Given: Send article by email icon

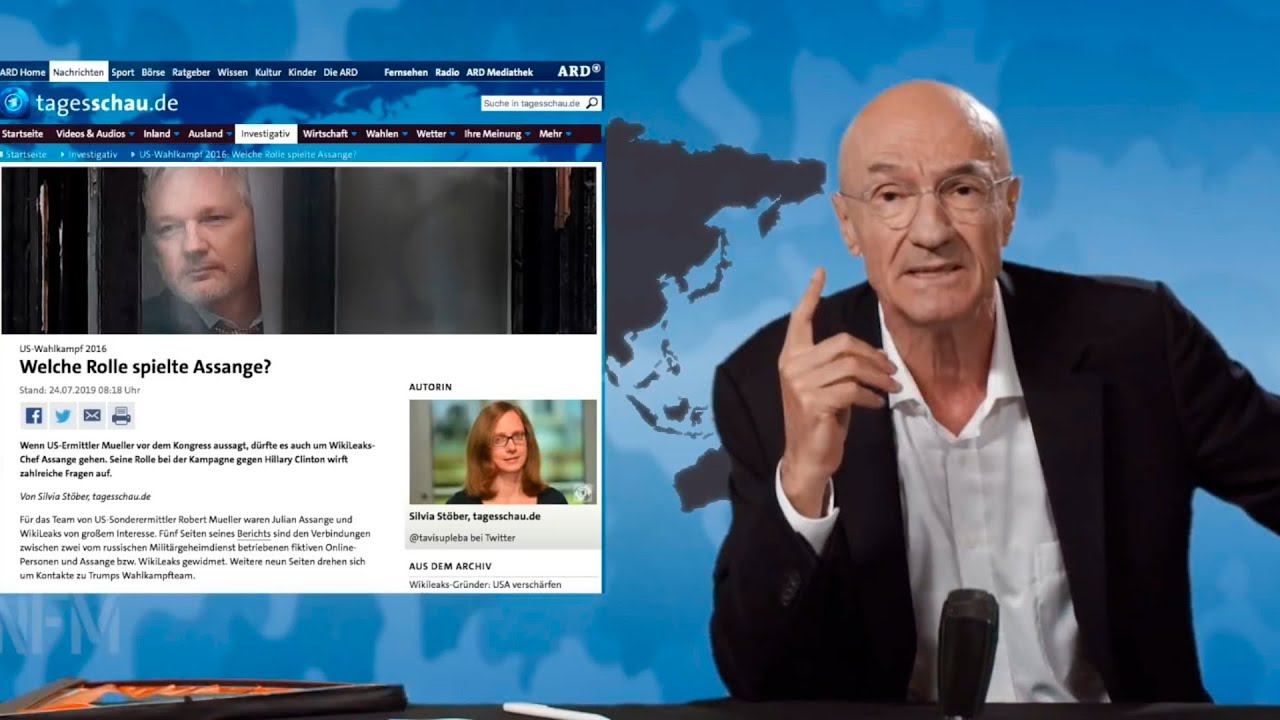Looking at the screenshot, I should coord(92,416).
